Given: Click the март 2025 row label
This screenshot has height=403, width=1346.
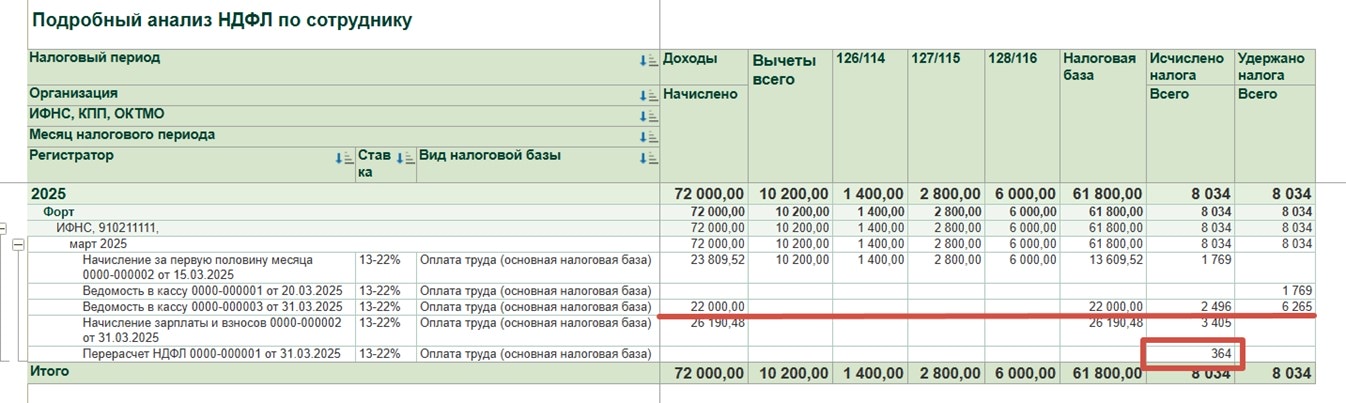Looking at the screenshot, I should click(x=98, y=245).
